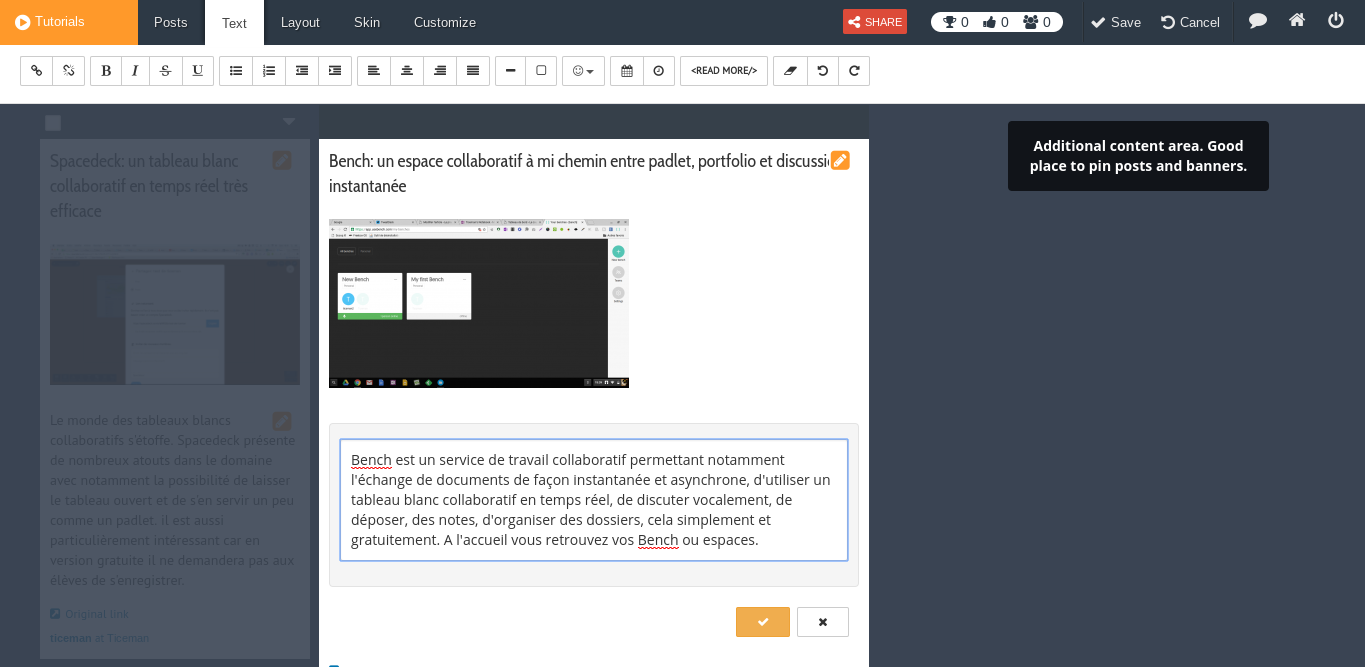Open the Bench post screenshot thumbnail
Viewport: 1365px width, 667px height.
(x=479, y=303)
